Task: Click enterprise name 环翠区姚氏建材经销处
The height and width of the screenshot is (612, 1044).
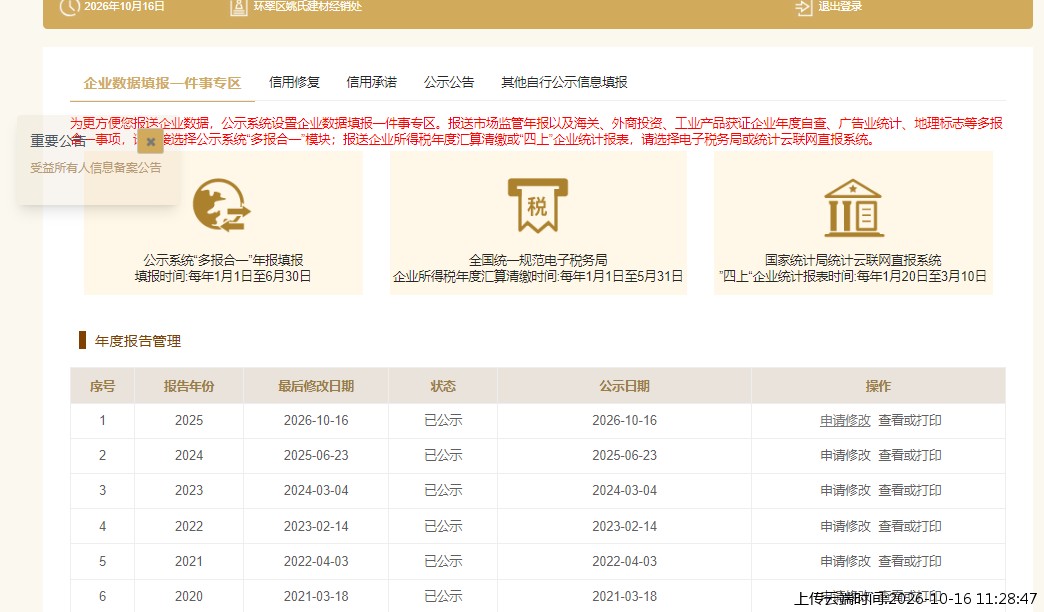Action: pos(308,7)
